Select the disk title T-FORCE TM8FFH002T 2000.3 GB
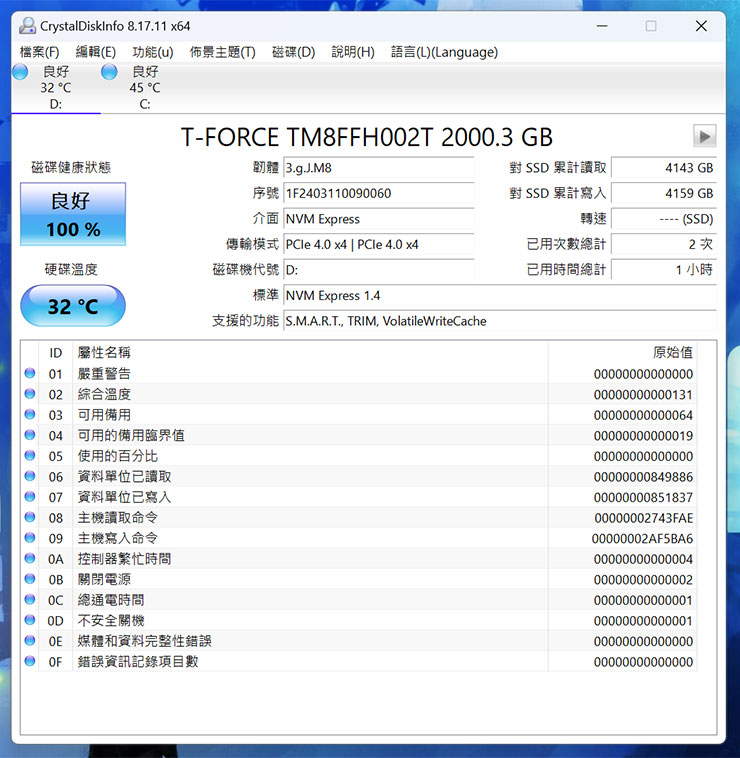740x758 pixels. [367, 137]
